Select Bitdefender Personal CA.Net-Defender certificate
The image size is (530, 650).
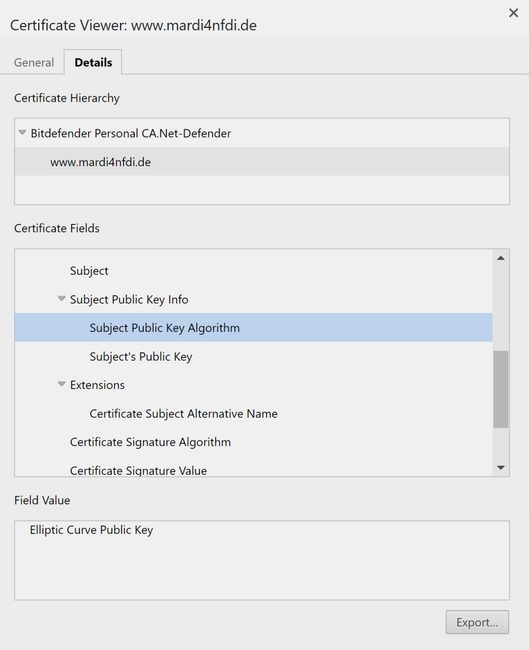coord(131,133)
